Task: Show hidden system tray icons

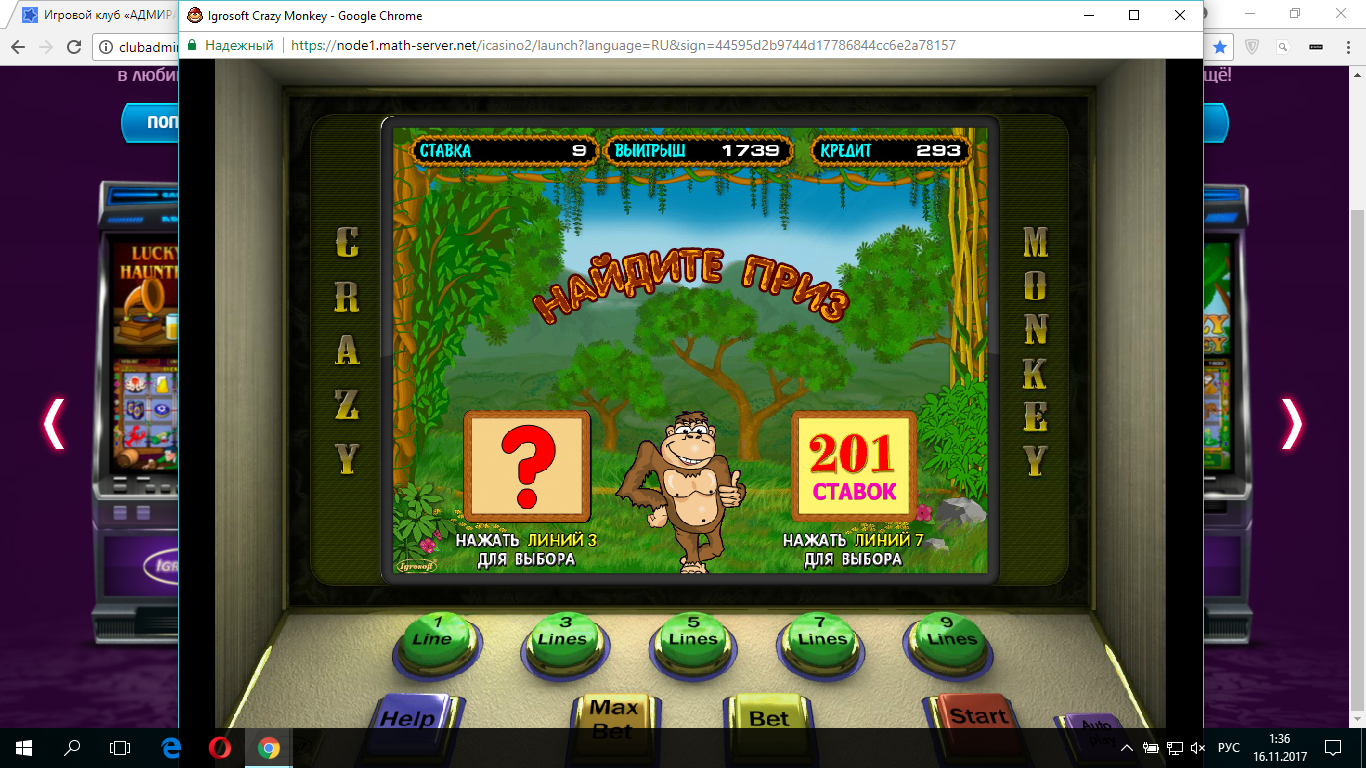Action: click(1127, 748)
